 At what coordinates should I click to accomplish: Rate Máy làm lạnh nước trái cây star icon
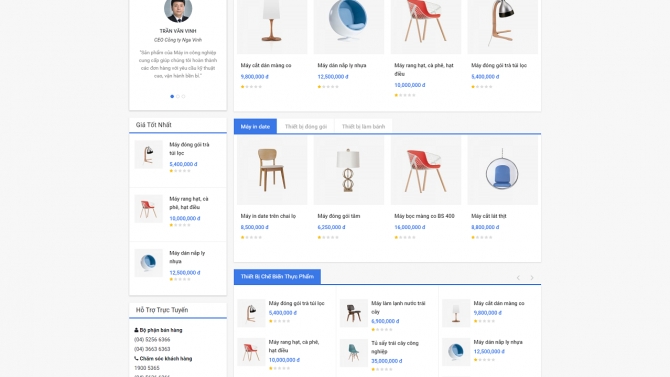[373, 330]
